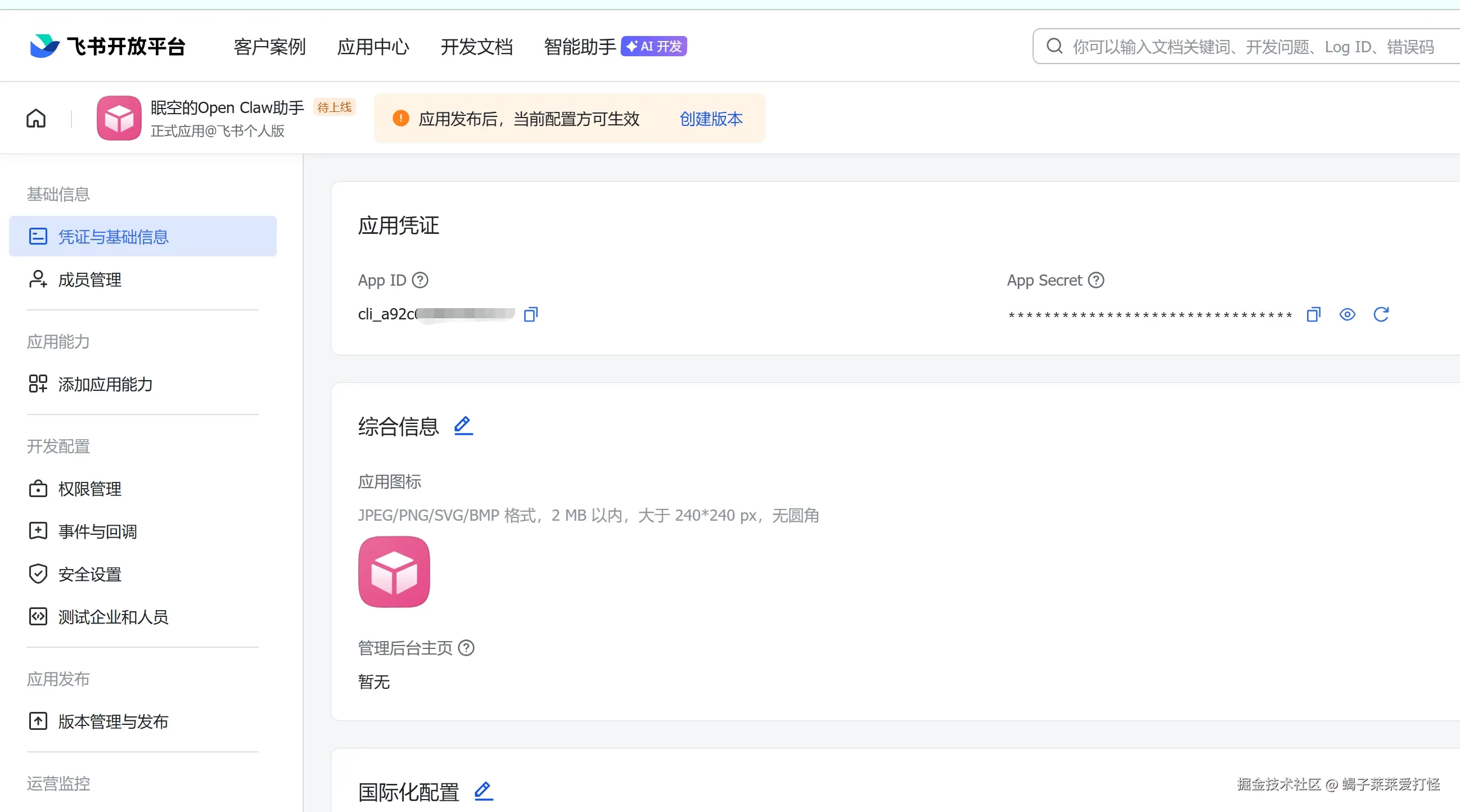Screen dimensions: 1460x812
Task: Click the pink app icon thumbnail
Action: point(394,571)
